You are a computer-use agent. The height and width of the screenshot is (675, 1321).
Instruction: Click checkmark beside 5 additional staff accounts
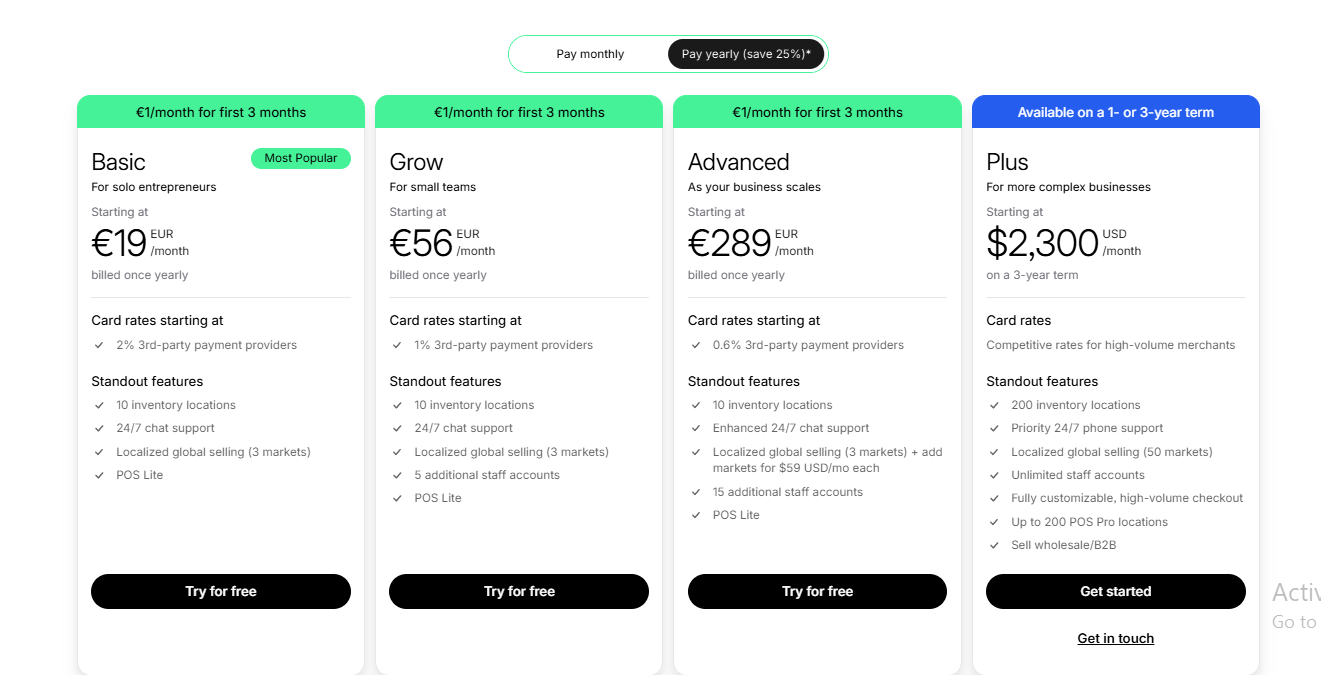pos(398,475)
